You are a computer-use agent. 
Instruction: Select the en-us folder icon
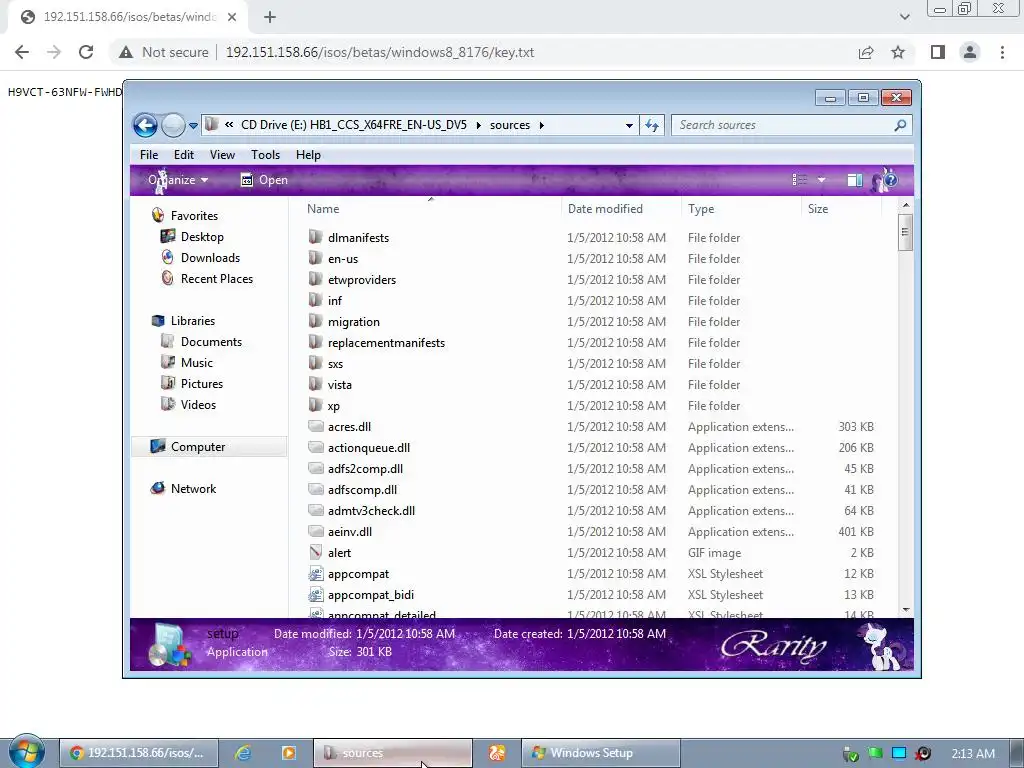(x=315, y=258)
